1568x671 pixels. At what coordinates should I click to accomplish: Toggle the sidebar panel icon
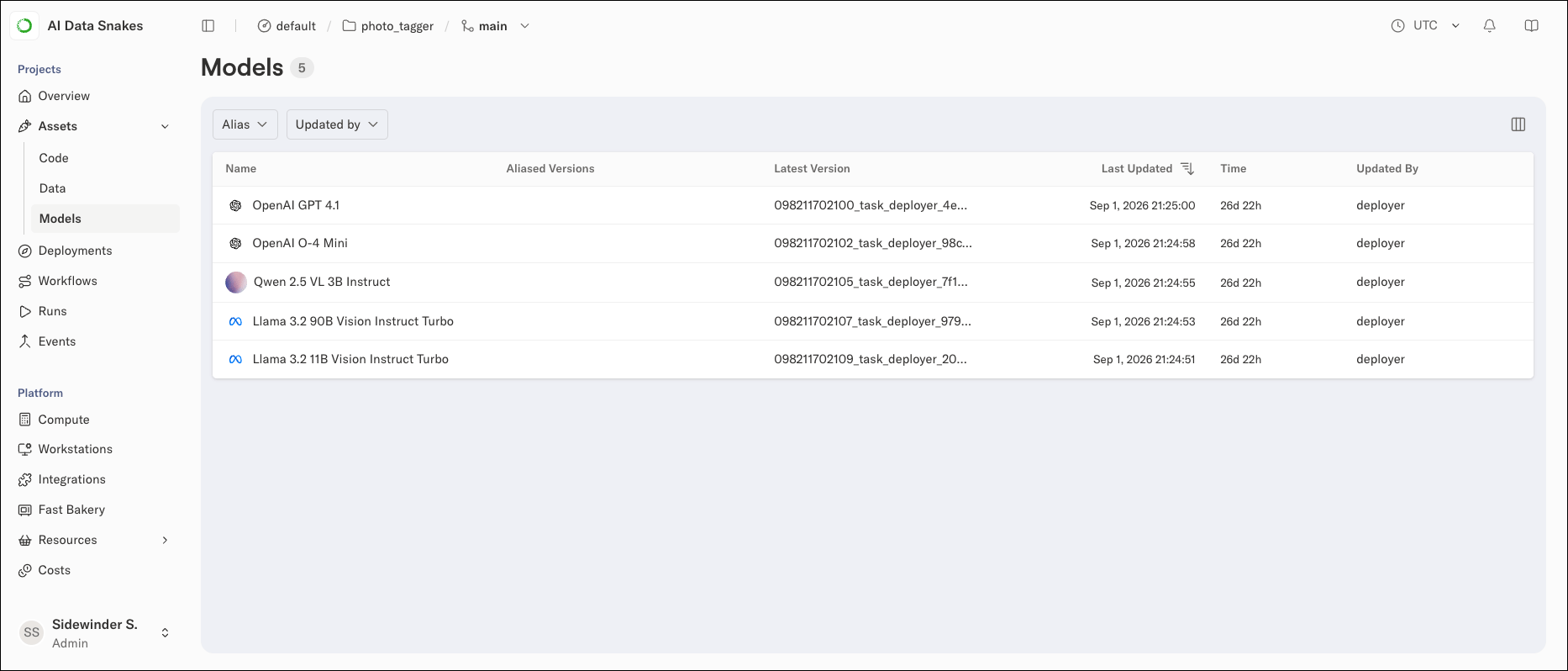point(208,26)
